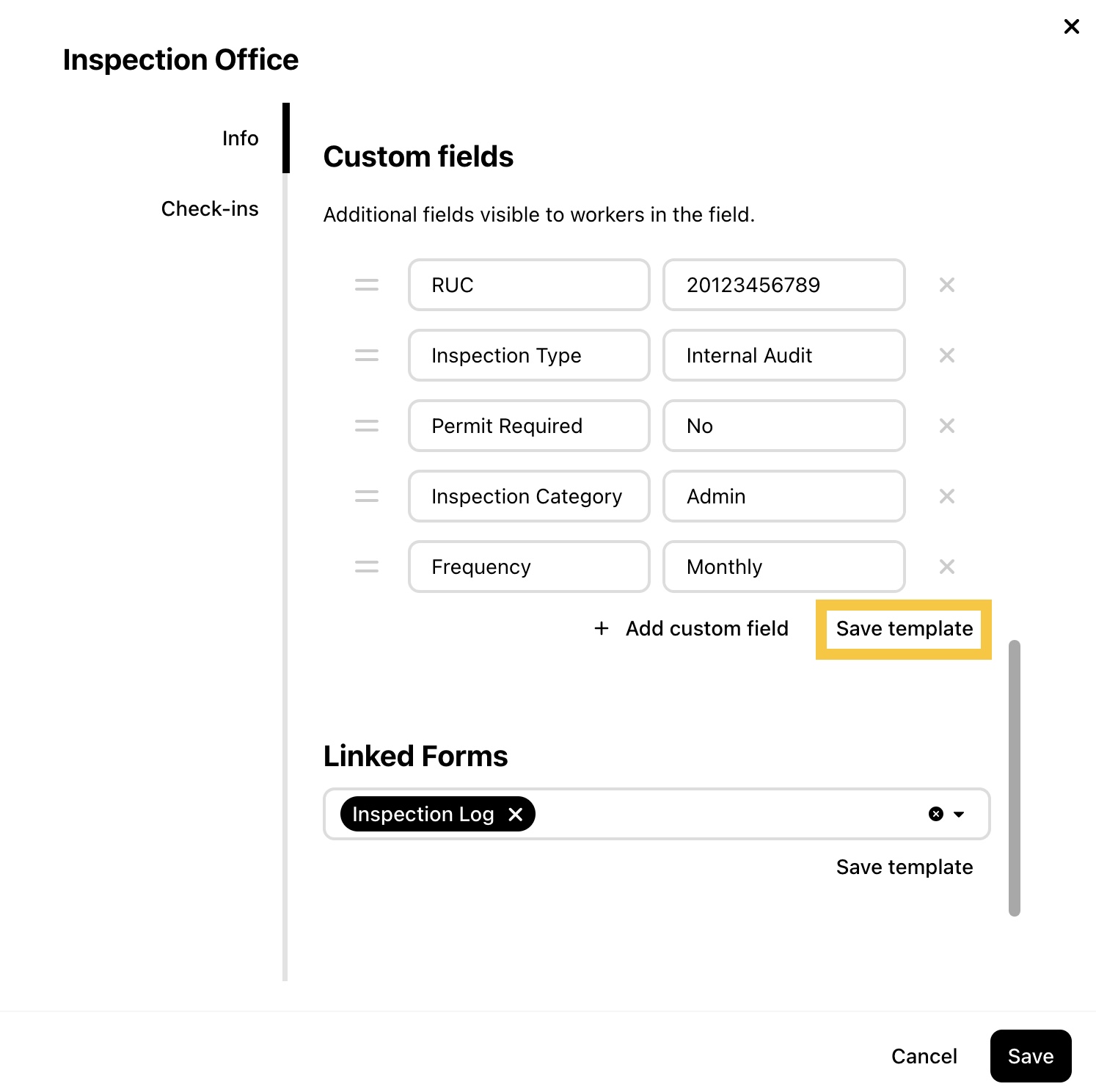Close the Inspection Office dialog

point(1071,26)
